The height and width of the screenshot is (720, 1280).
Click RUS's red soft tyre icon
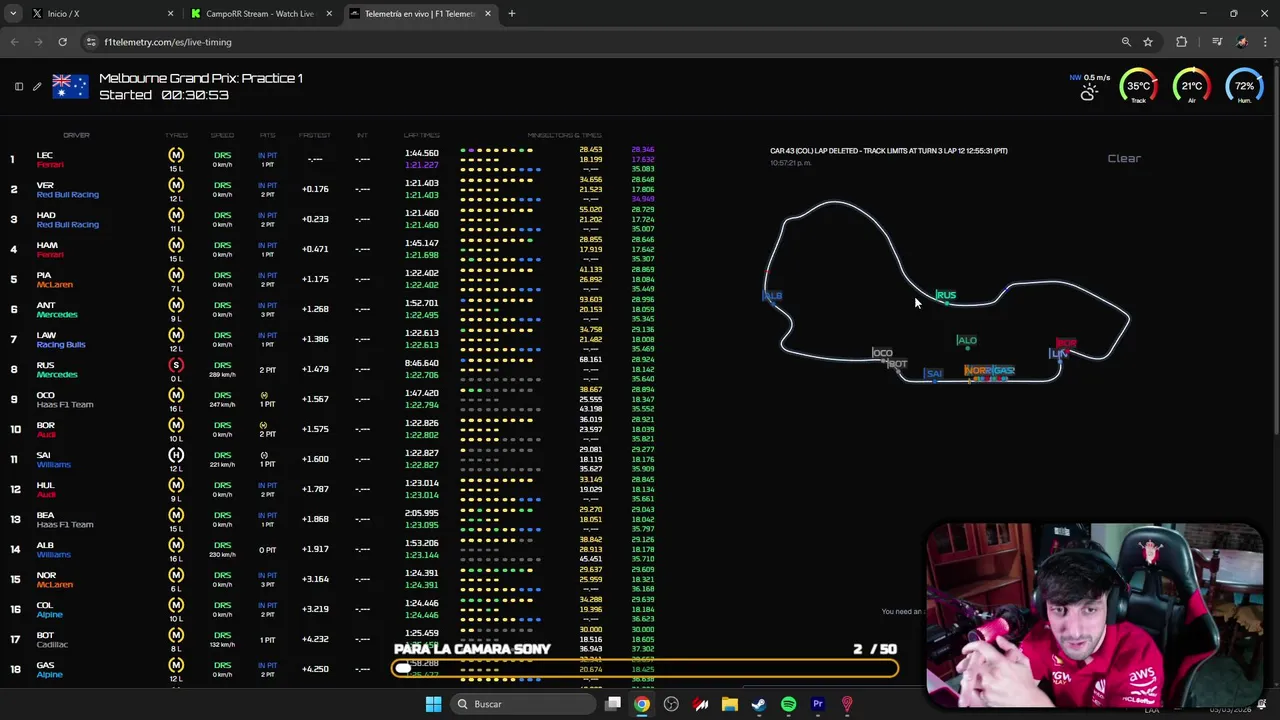[x=176, y=365]
